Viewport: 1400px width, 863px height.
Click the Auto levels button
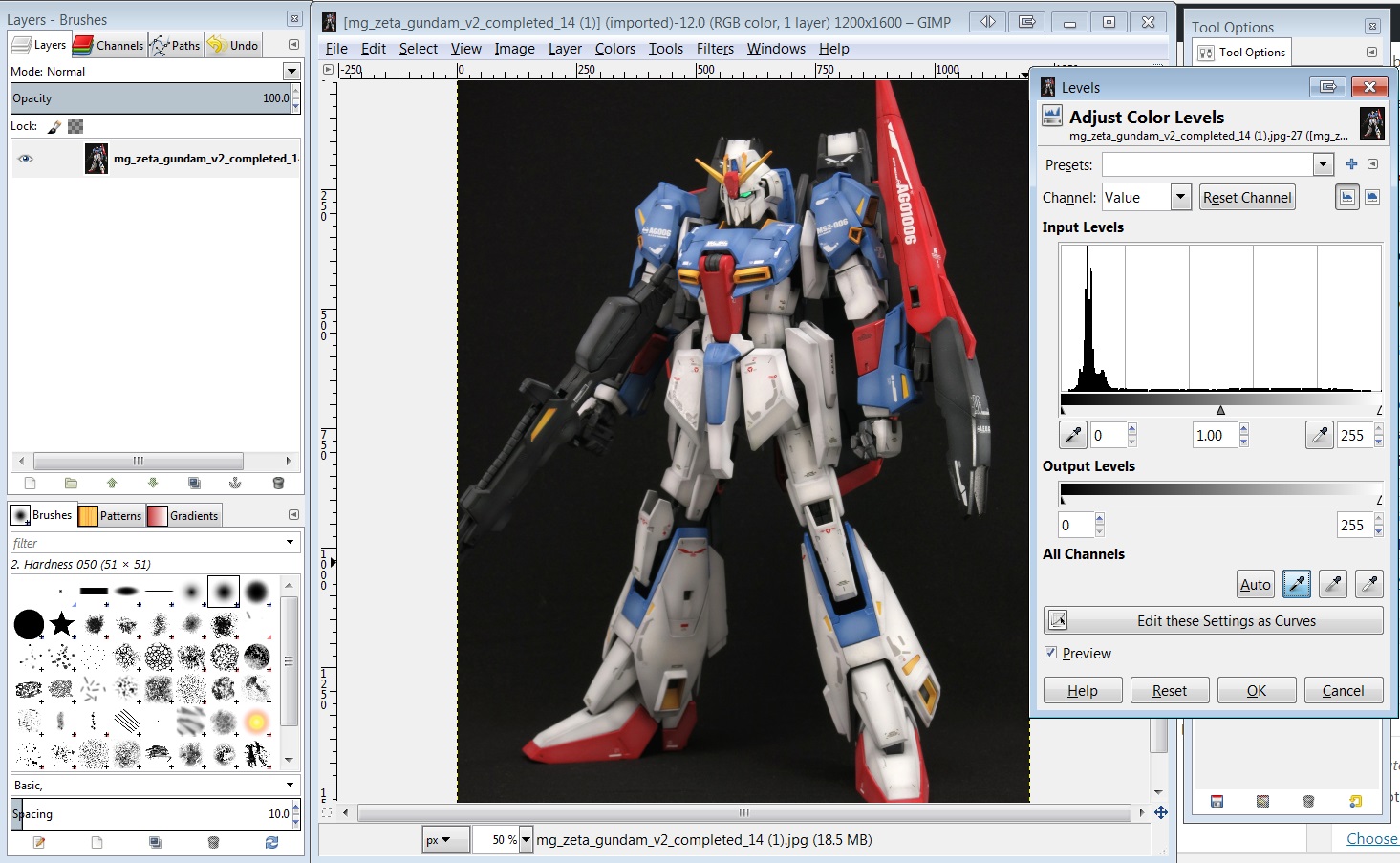[x=1256, y=584]
